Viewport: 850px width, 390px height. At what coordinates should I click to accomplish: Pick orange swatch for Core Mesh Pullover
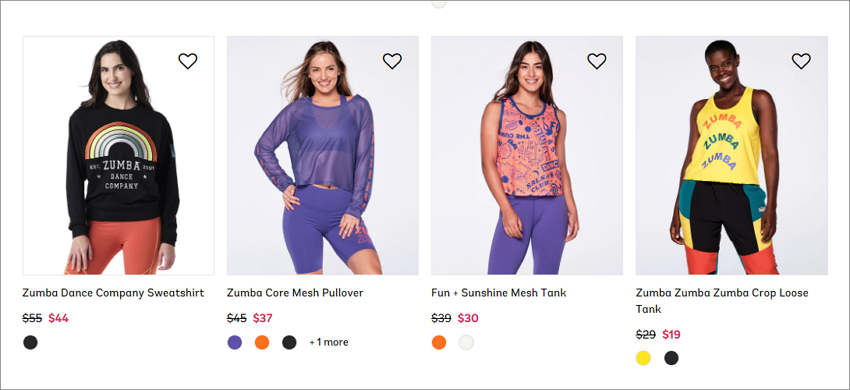[262, 342]
